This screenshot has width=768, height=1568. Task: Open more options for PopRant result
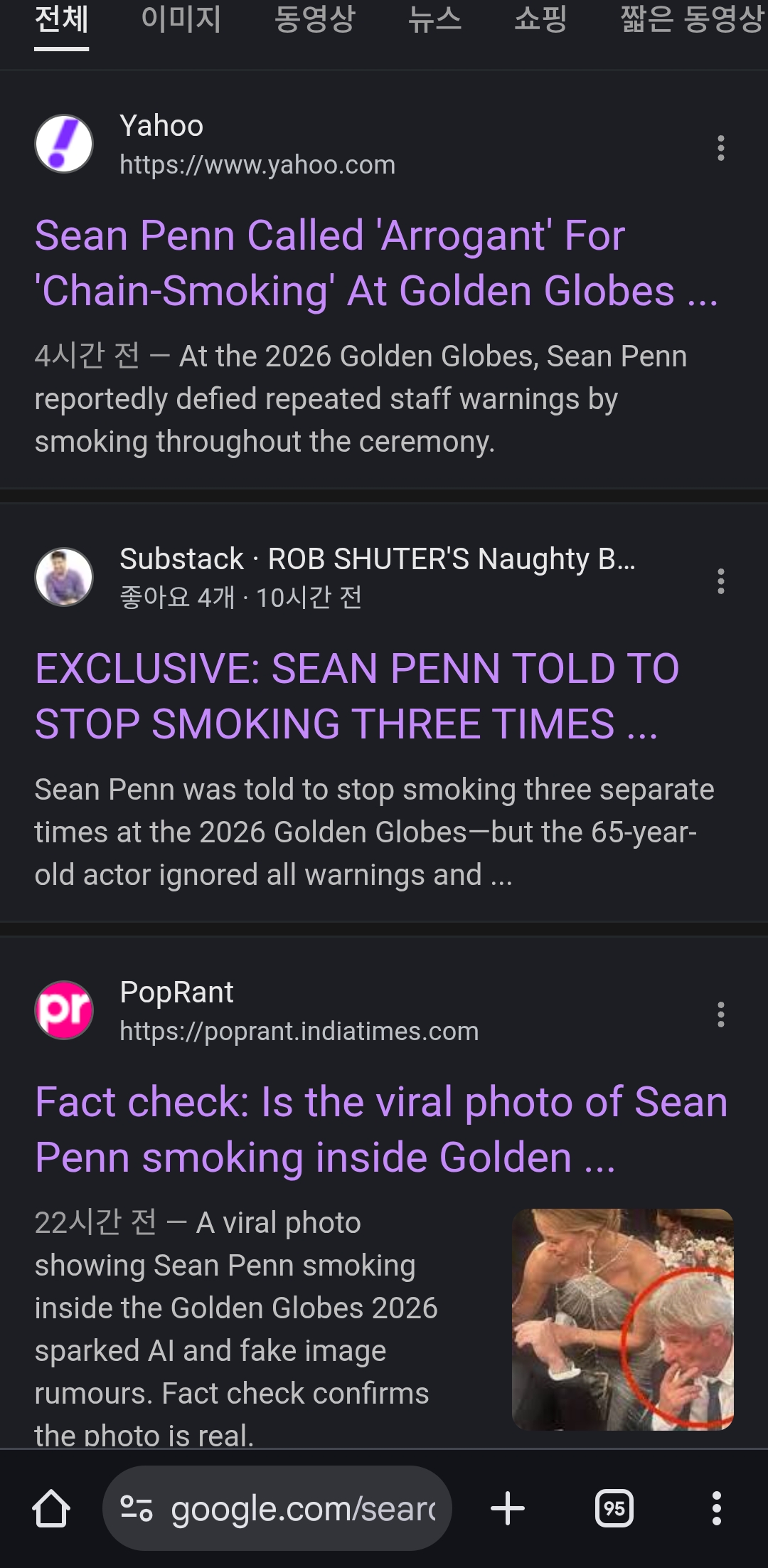721,1015
